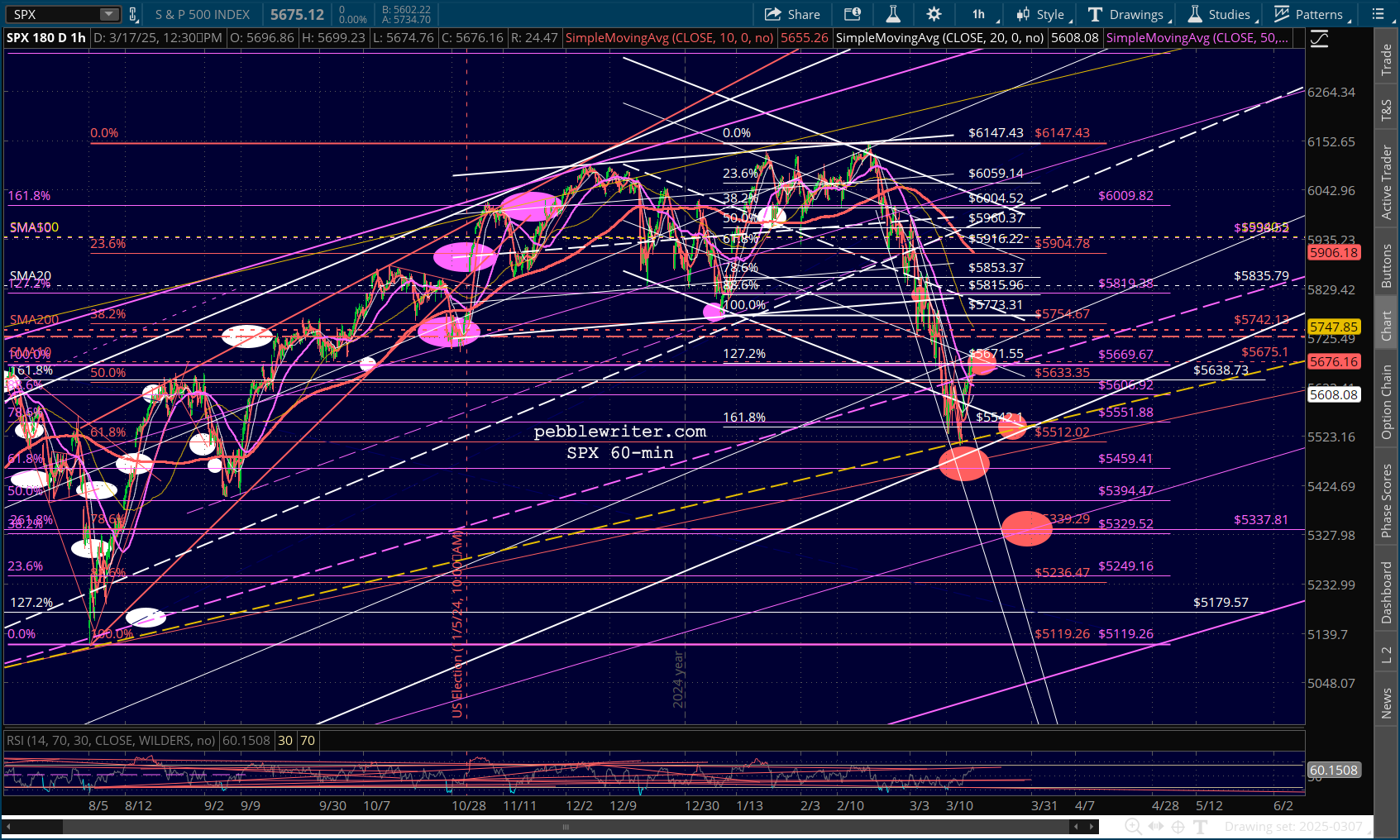This screenshot has width=1400, height=840.
Task: Click the 2024 year vertical line label
Action: (x=678, y=680)
